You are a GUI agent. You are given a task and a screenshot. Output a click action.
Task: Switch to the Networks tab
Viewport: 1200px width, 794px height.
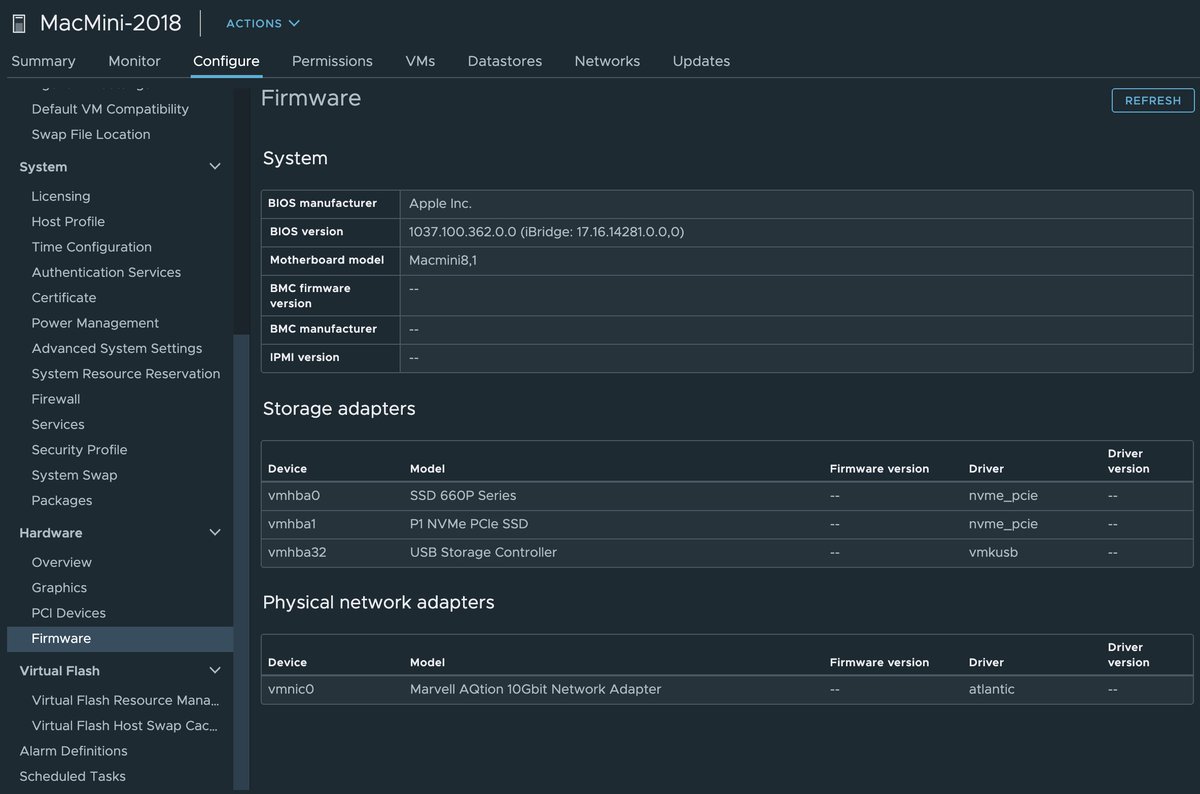click(607, 61)
